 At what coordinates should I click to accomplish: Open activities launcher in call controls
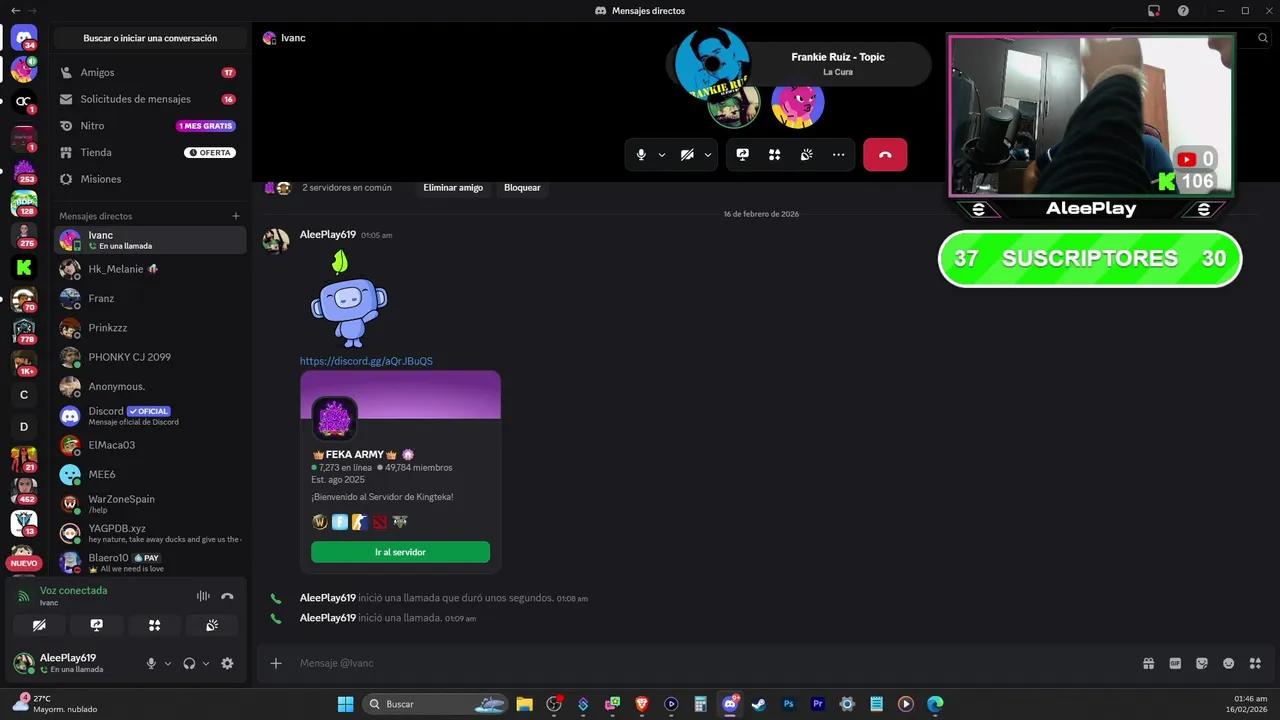click(774, 155)
